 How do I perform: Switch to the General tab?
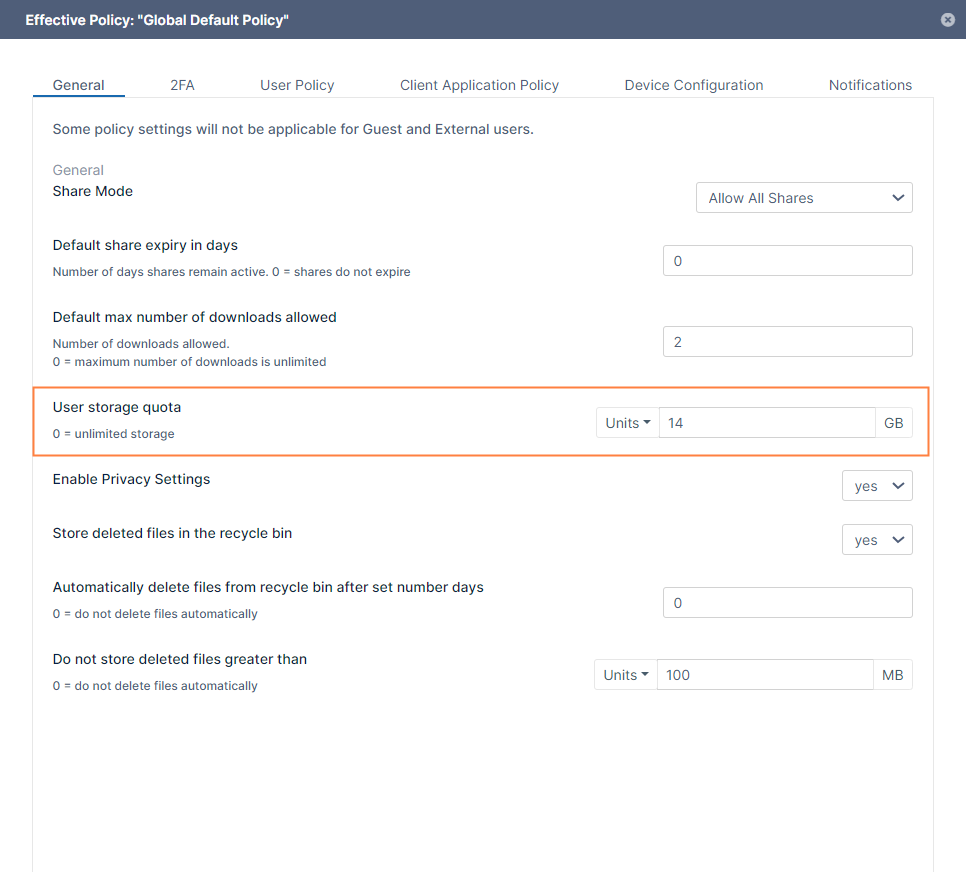(78, 85)
